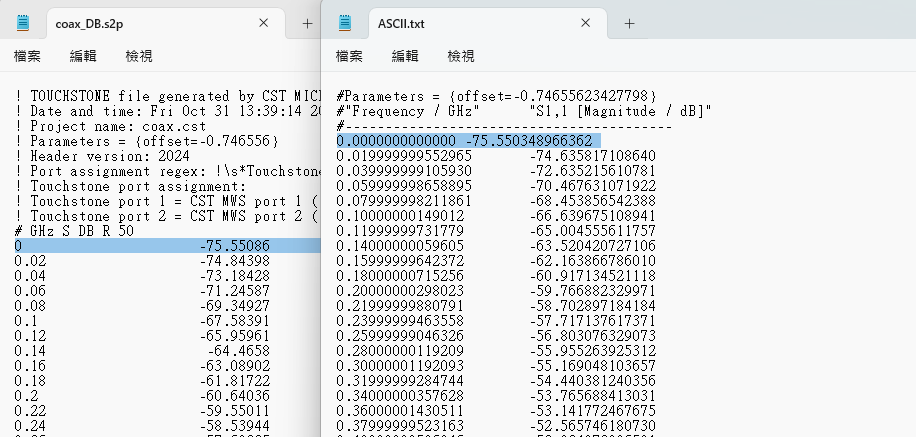Open 檢視 menu in coax_DB.s2p window

click(139, 56)
